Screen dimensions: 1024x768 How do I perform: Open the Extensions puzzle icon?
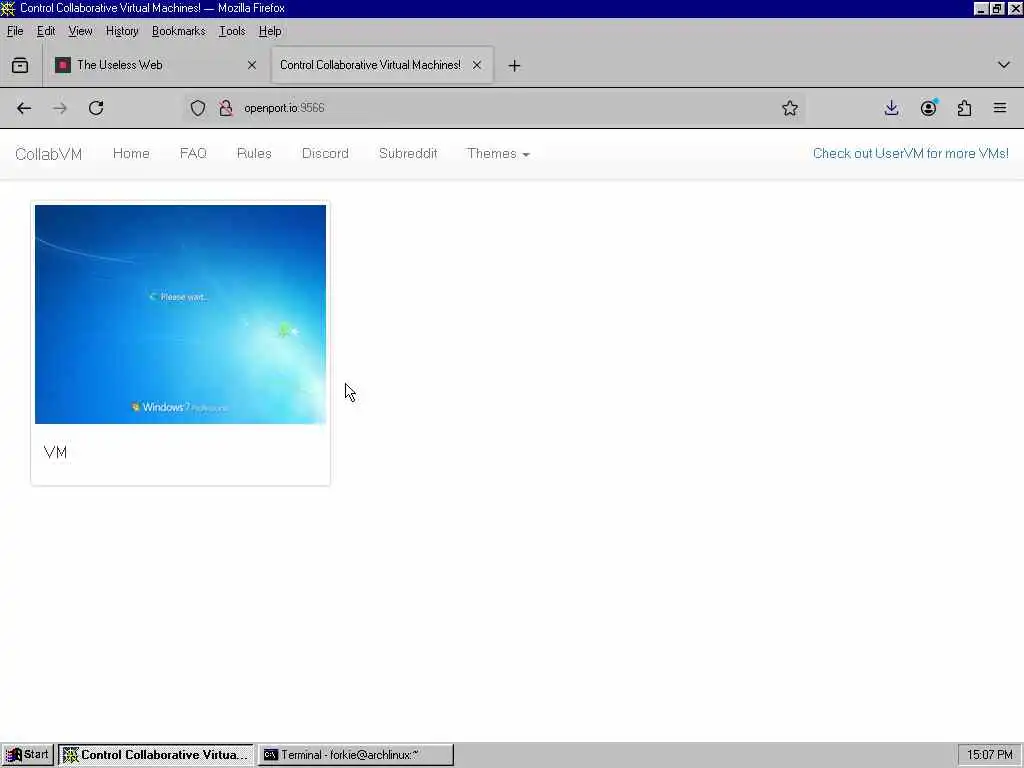pyautogui.click(x=965, y=108)
